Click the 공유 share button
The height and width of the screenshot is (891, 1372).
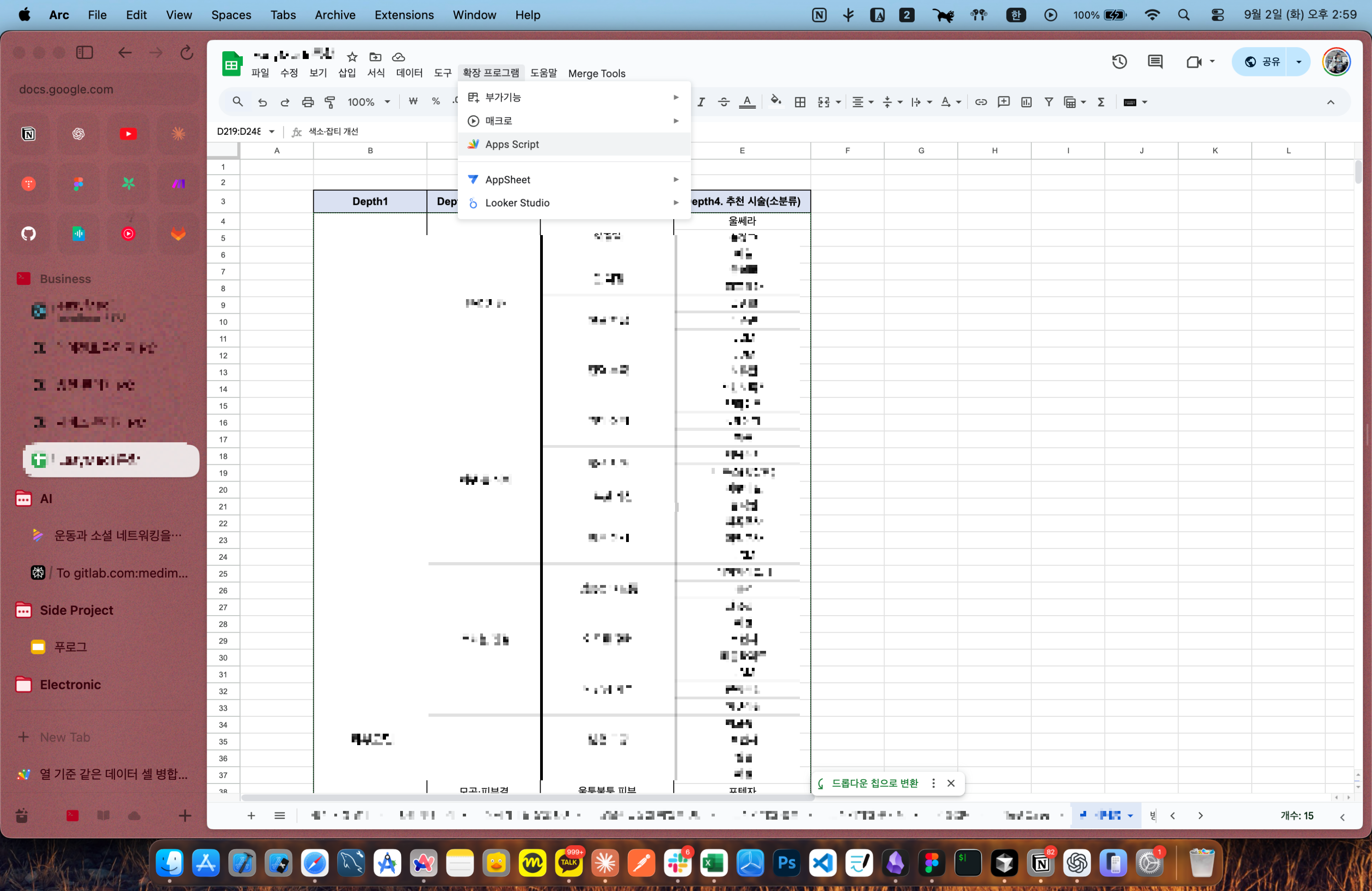click(x=1263, y=62)
